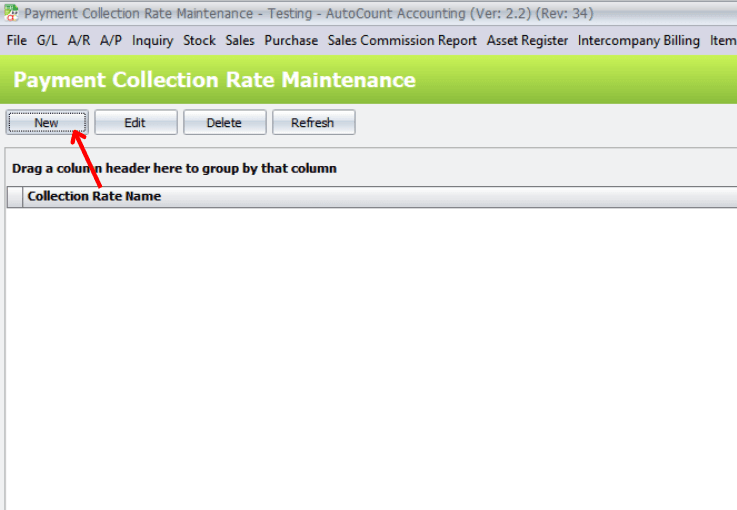737x510 pixels.
Task: Open the File menu
Action: [x=17, y=40]
